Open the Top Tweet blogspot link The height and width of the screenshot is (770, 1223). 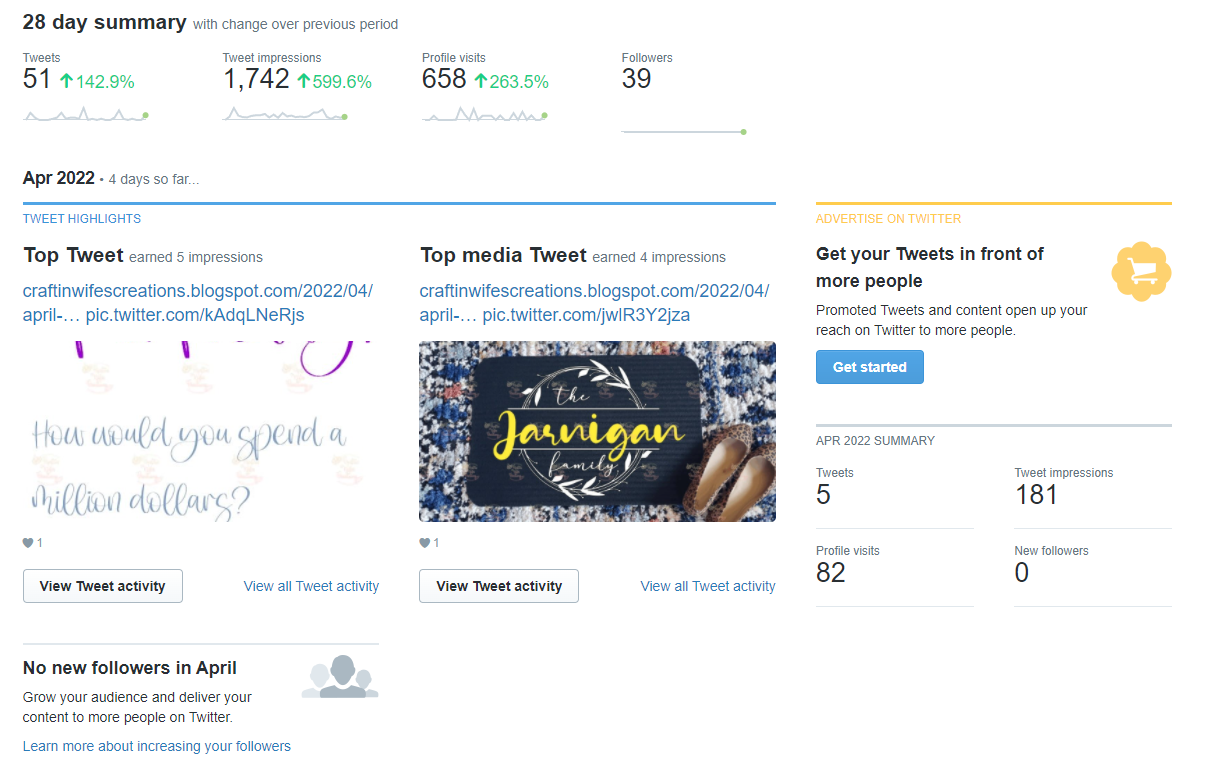(197, 303)
